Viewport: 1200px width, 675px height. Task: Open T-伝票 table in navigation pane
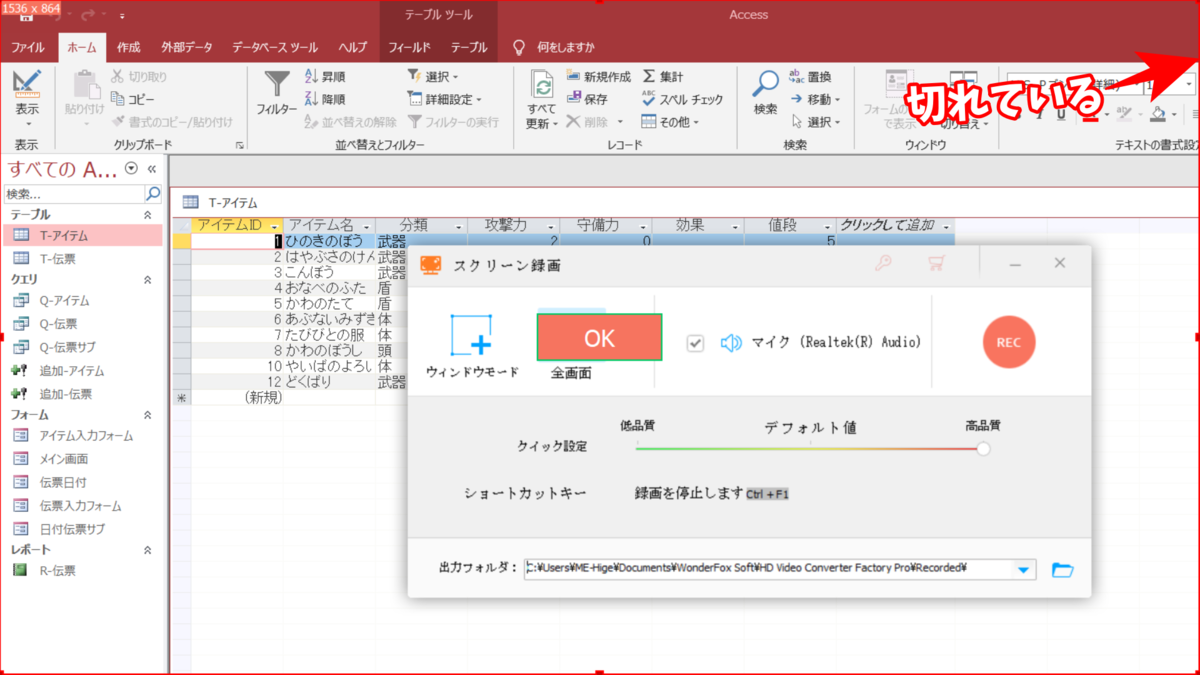tap(58, 259)
